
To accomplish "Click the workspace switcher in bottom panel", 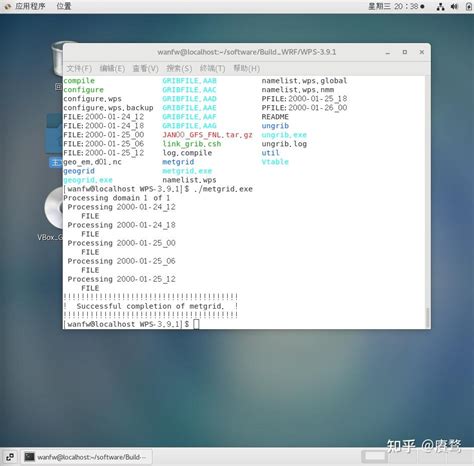I will click(375, 456).
